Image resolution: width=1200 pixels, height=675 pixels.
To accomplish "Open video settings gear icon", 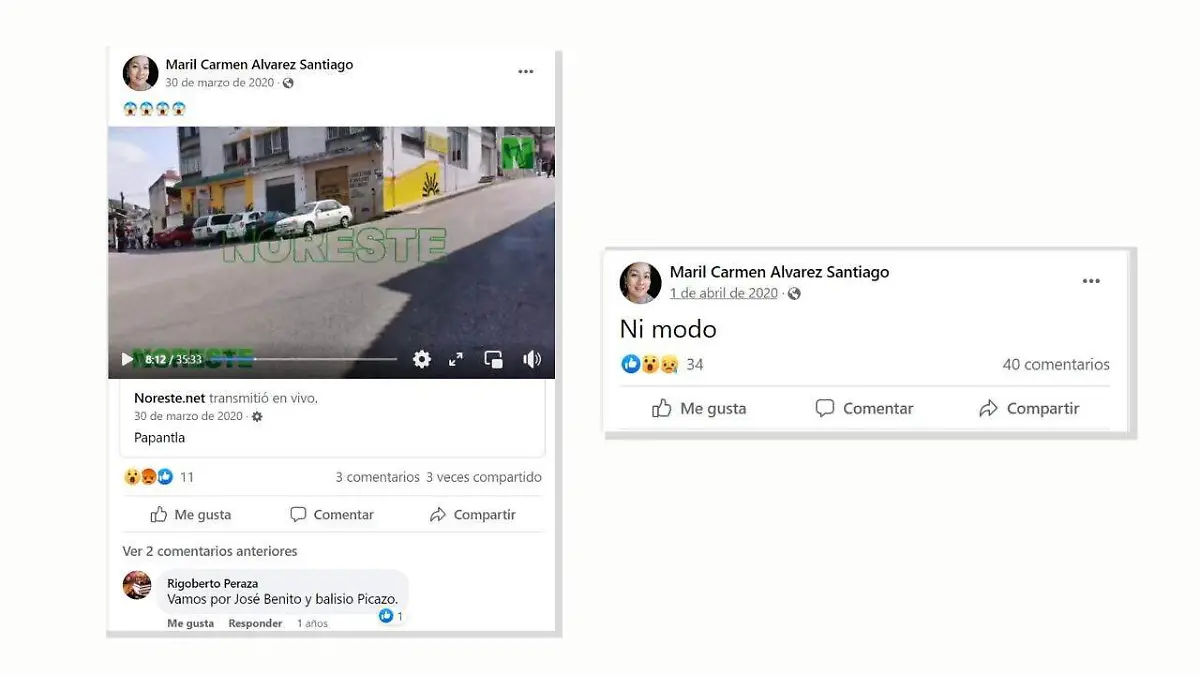I will coord(422,359).
